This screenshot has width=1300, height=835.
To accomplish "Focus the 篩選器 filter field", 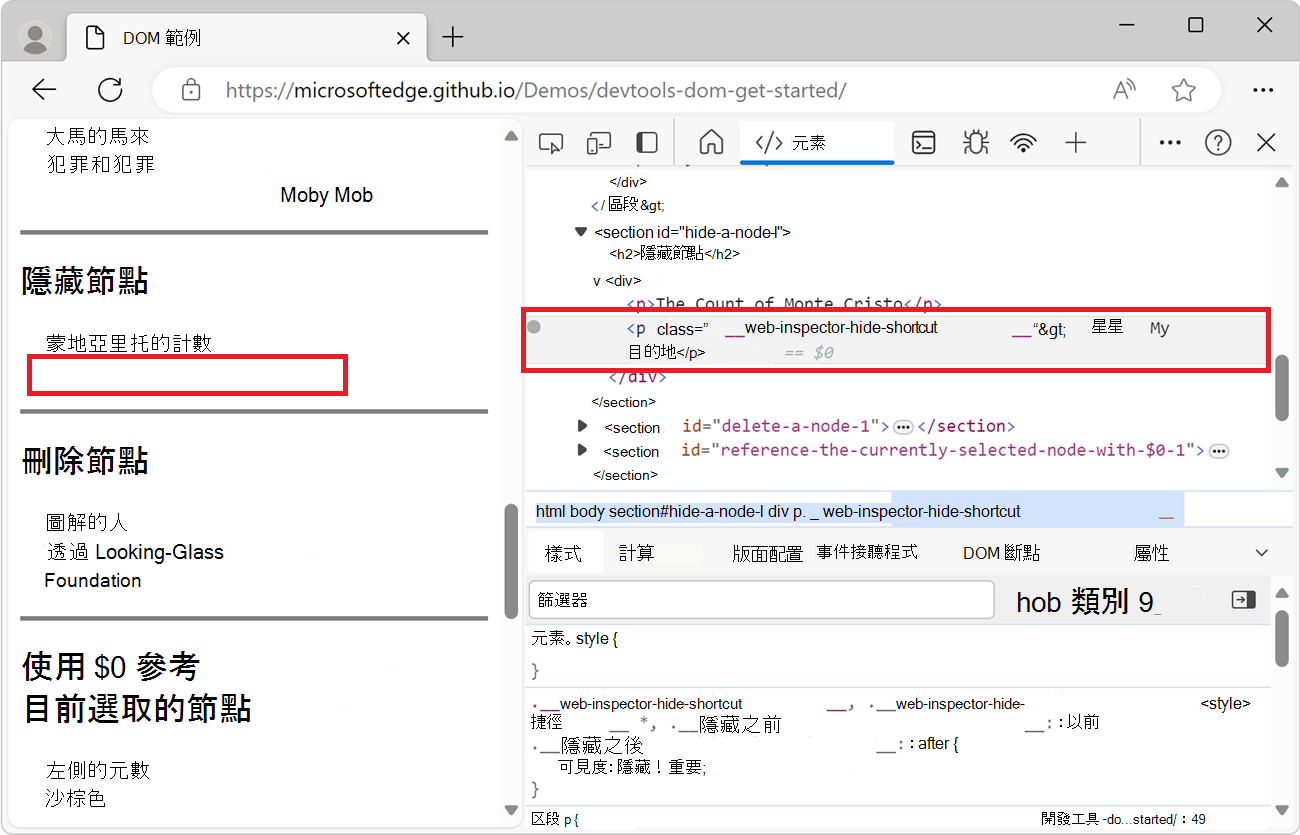I will click(761, 600).
